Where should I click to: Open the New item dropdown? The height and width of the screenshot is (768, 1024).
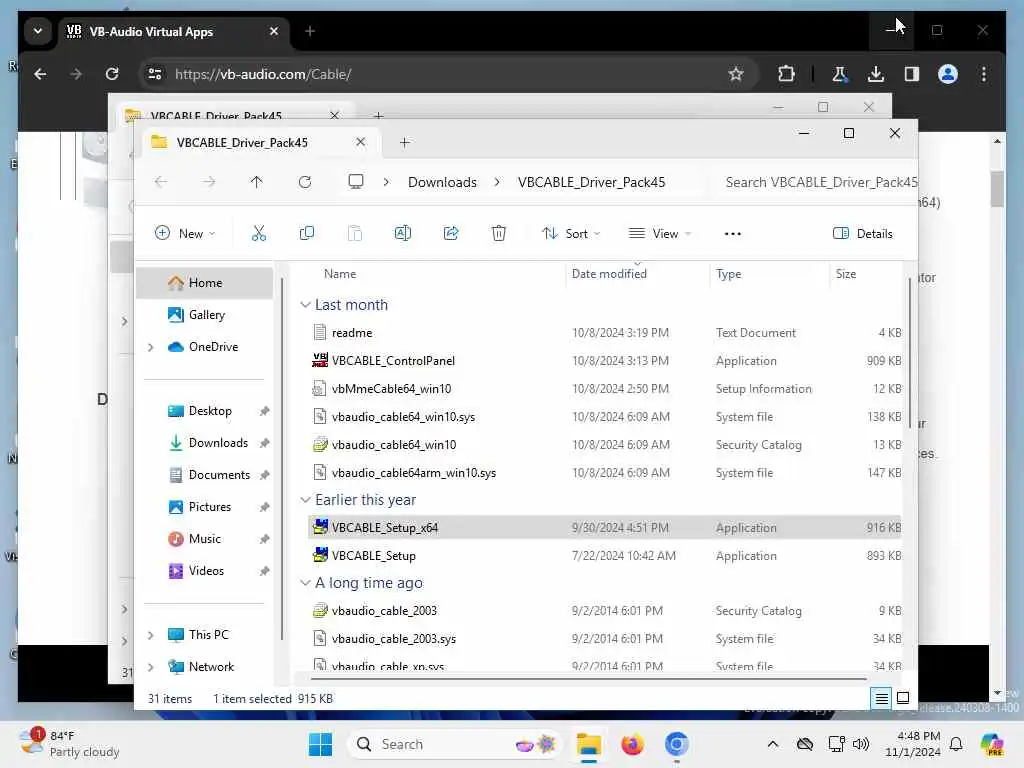click(x=185, y=234)
